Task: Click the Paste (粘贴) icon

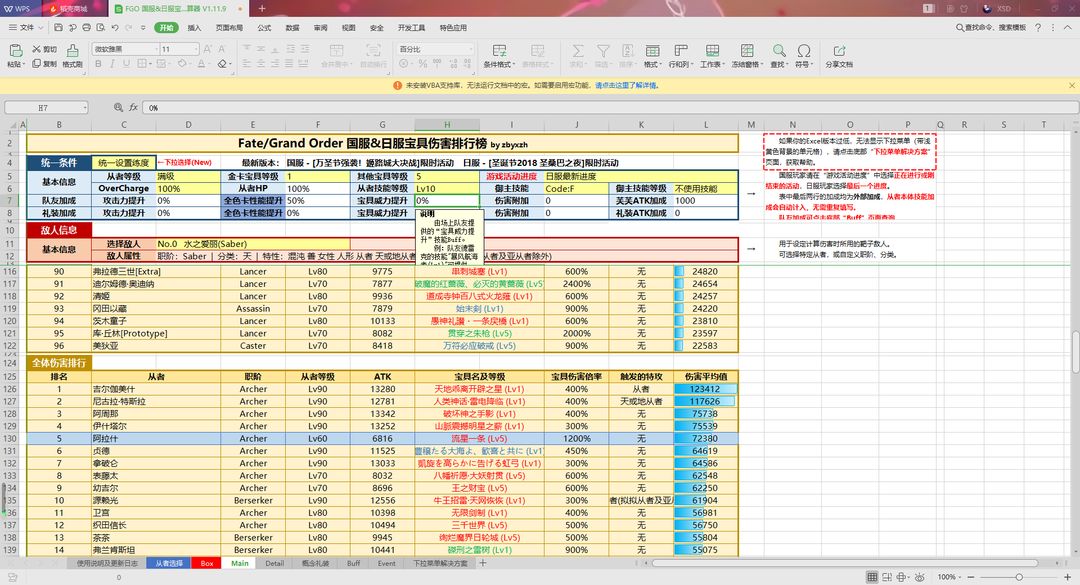Action: tap(14, 50)
